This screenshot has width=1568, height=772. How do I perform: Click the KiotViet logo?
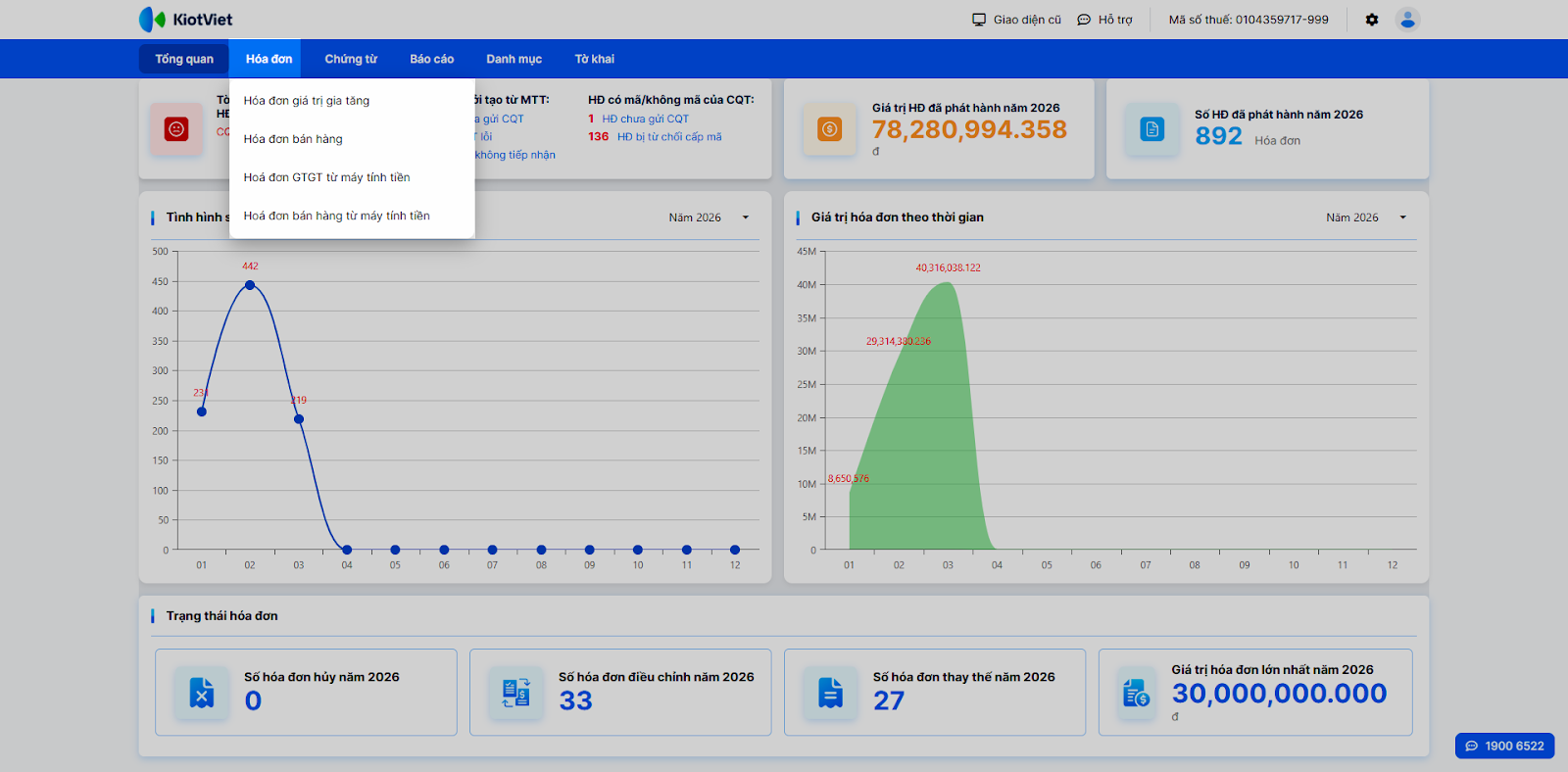tap(185, 20)
